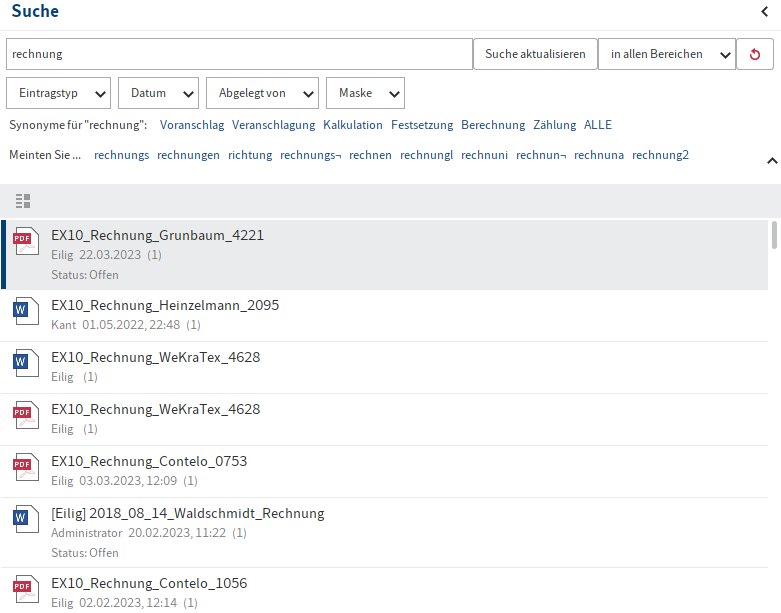Viewport: 781px width, 613px height.
Task: Switch result list view layout icon
Action: [23, 201]
